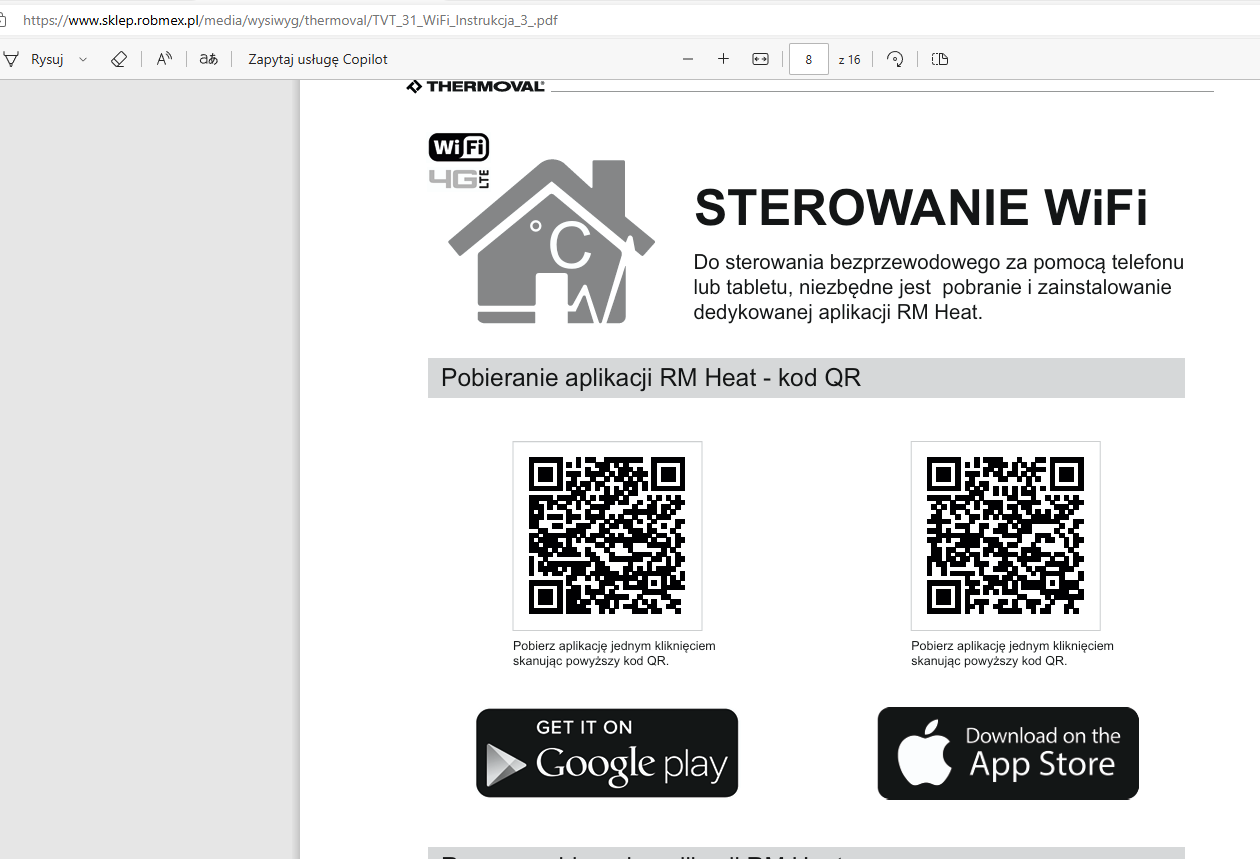Activate the read aloud icon
Screen dimensions: 1260x859
pos(164,59)
